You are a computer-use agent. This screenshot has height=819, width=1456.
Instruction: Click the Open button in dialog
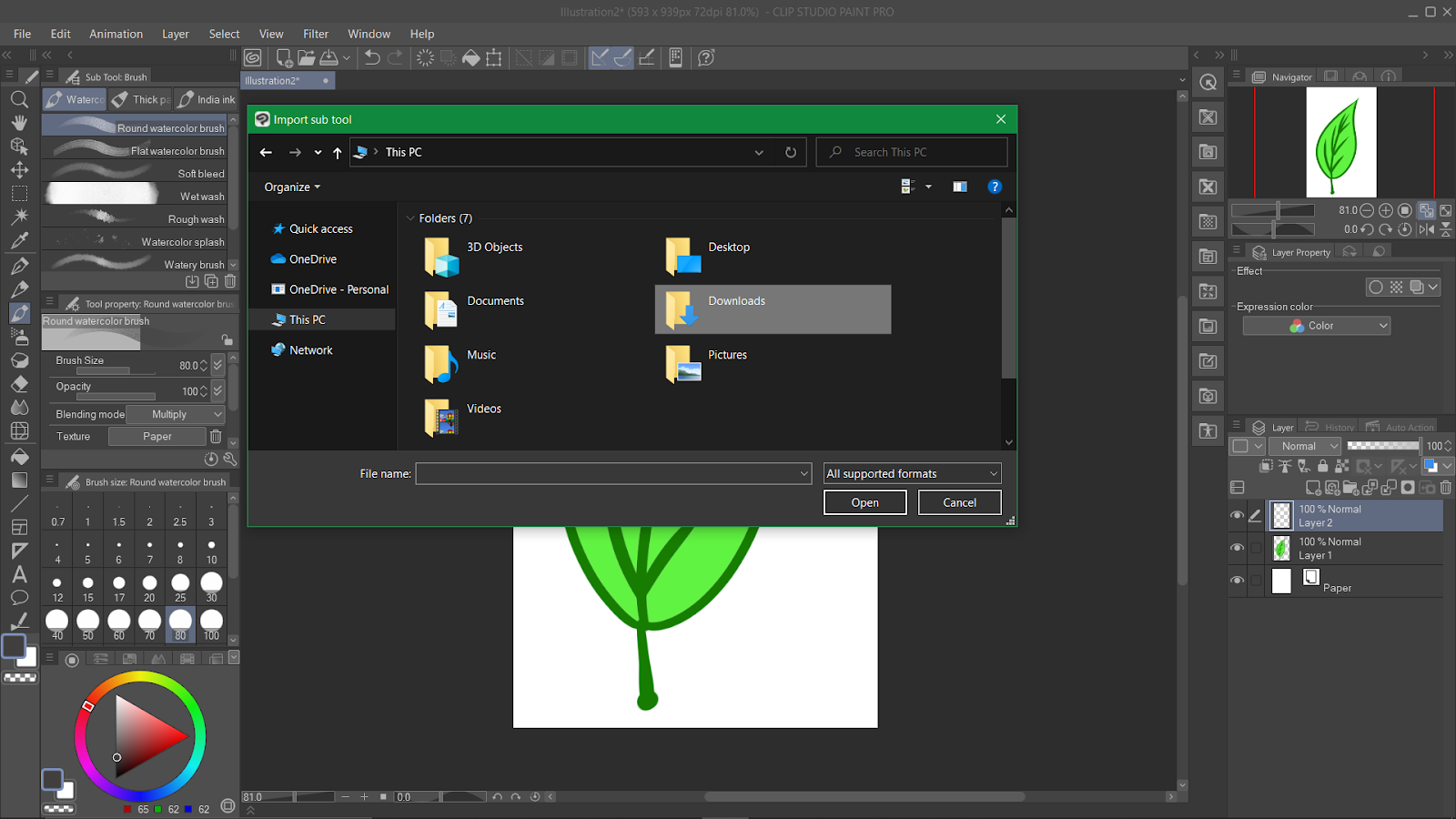pos(865,502)
